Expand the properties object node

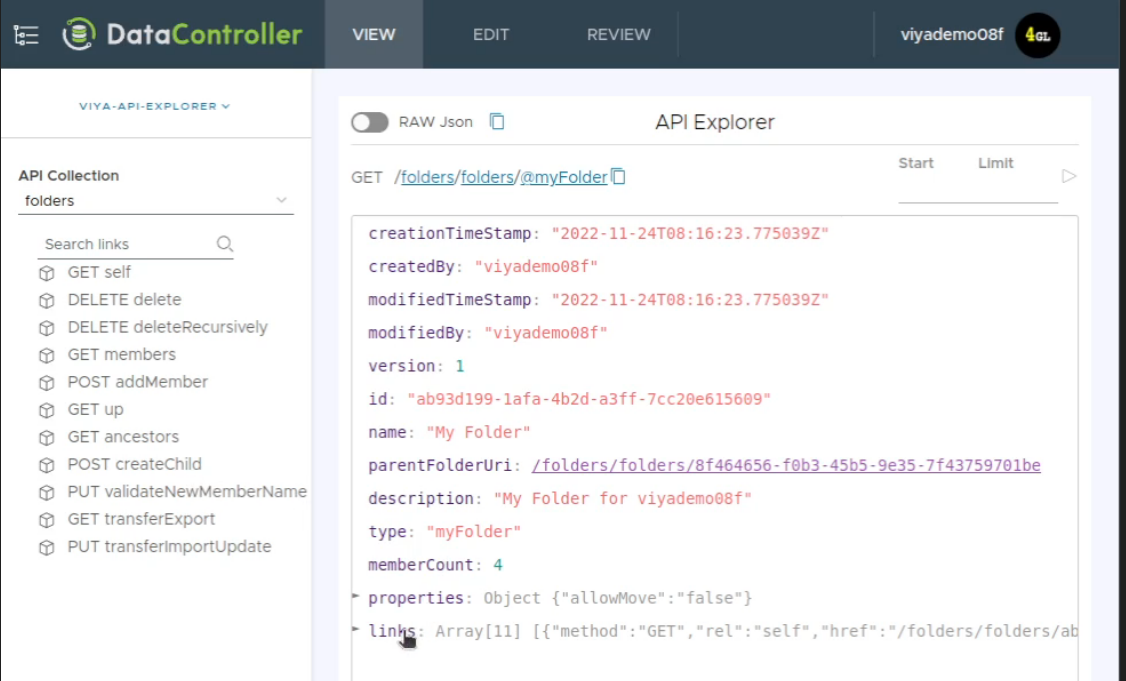pyautogui.click(x=356, y=597)
